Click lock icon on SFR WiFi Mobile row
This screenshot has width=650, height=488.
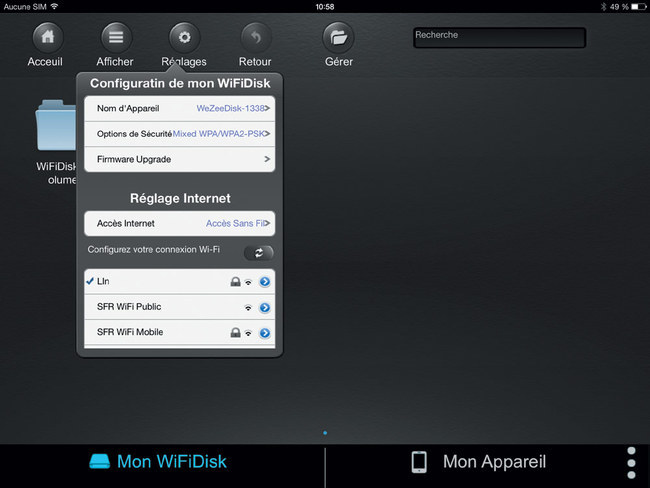point(235,333)
